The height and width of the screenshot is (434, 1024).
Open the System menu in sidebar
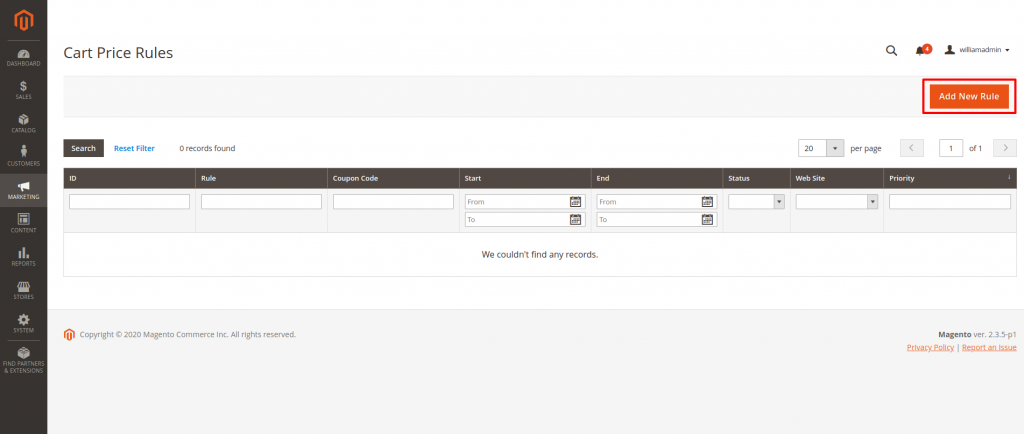coord(23,323)
